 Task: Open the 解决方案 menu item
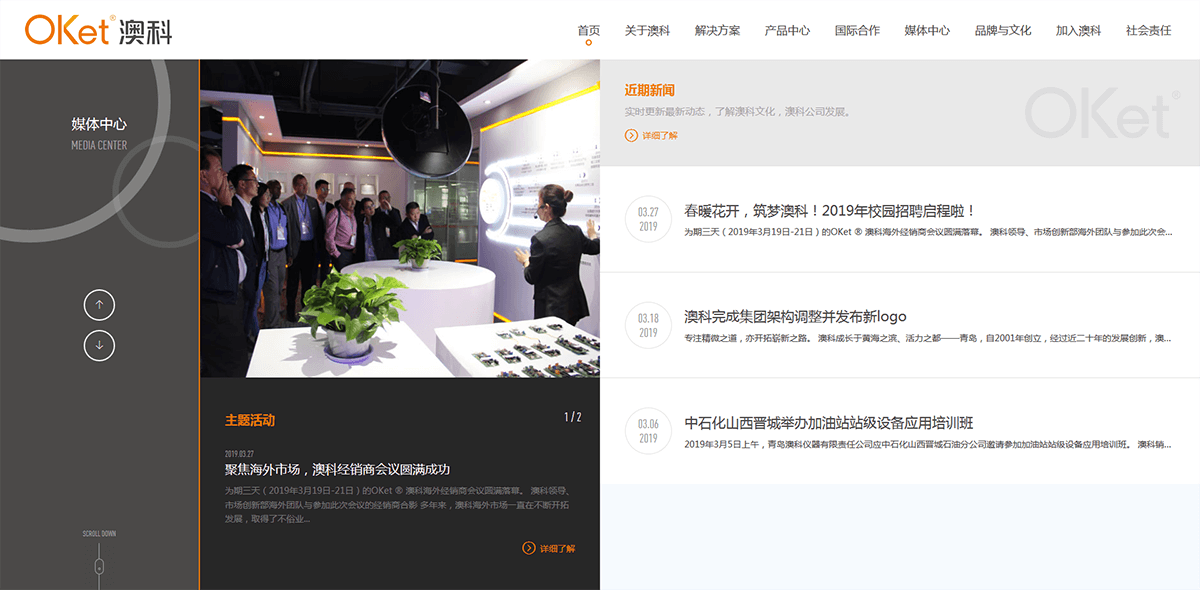coord(717,31)
